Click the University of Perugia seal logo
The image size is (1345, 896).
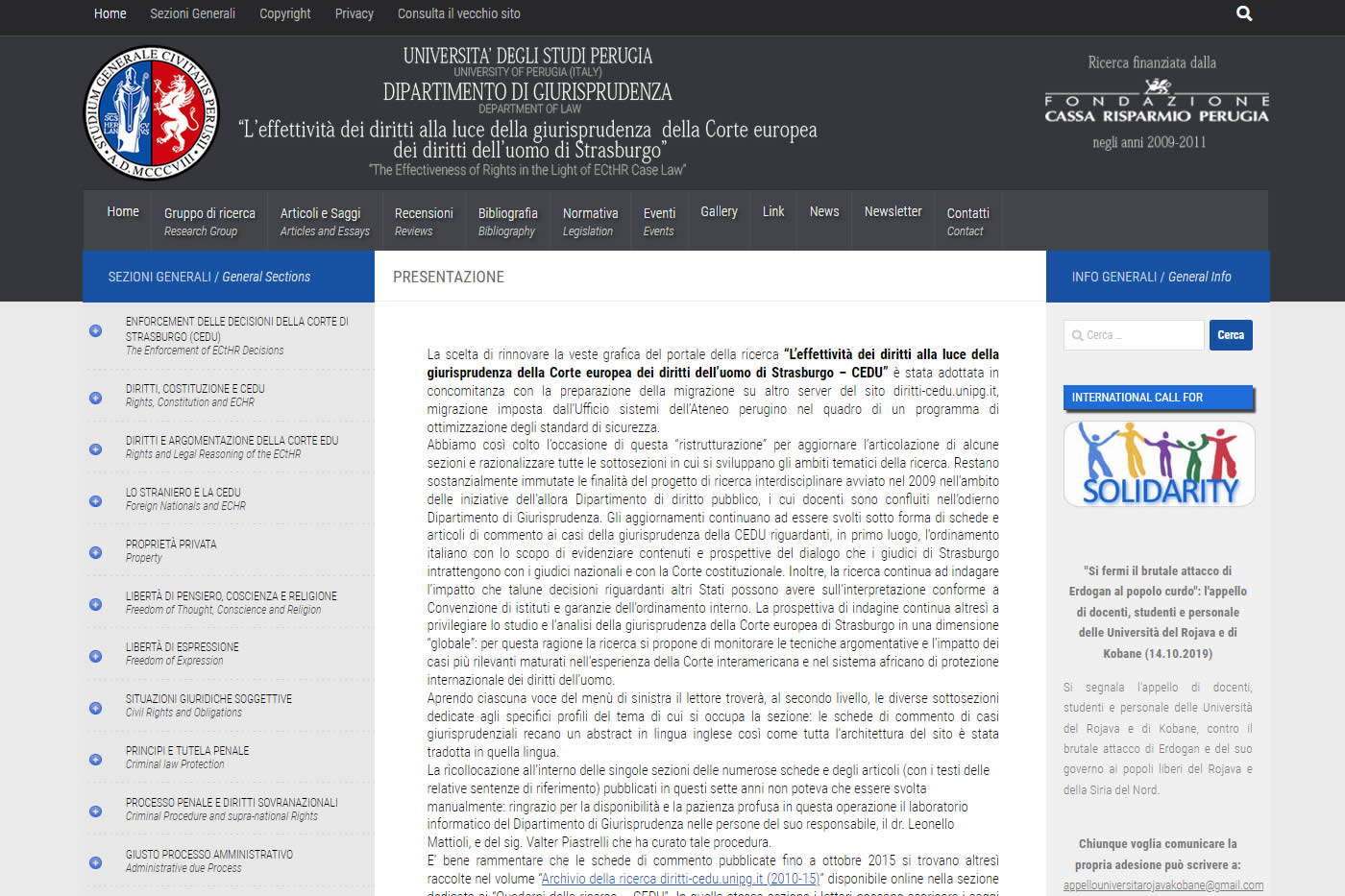pos(152,112)
